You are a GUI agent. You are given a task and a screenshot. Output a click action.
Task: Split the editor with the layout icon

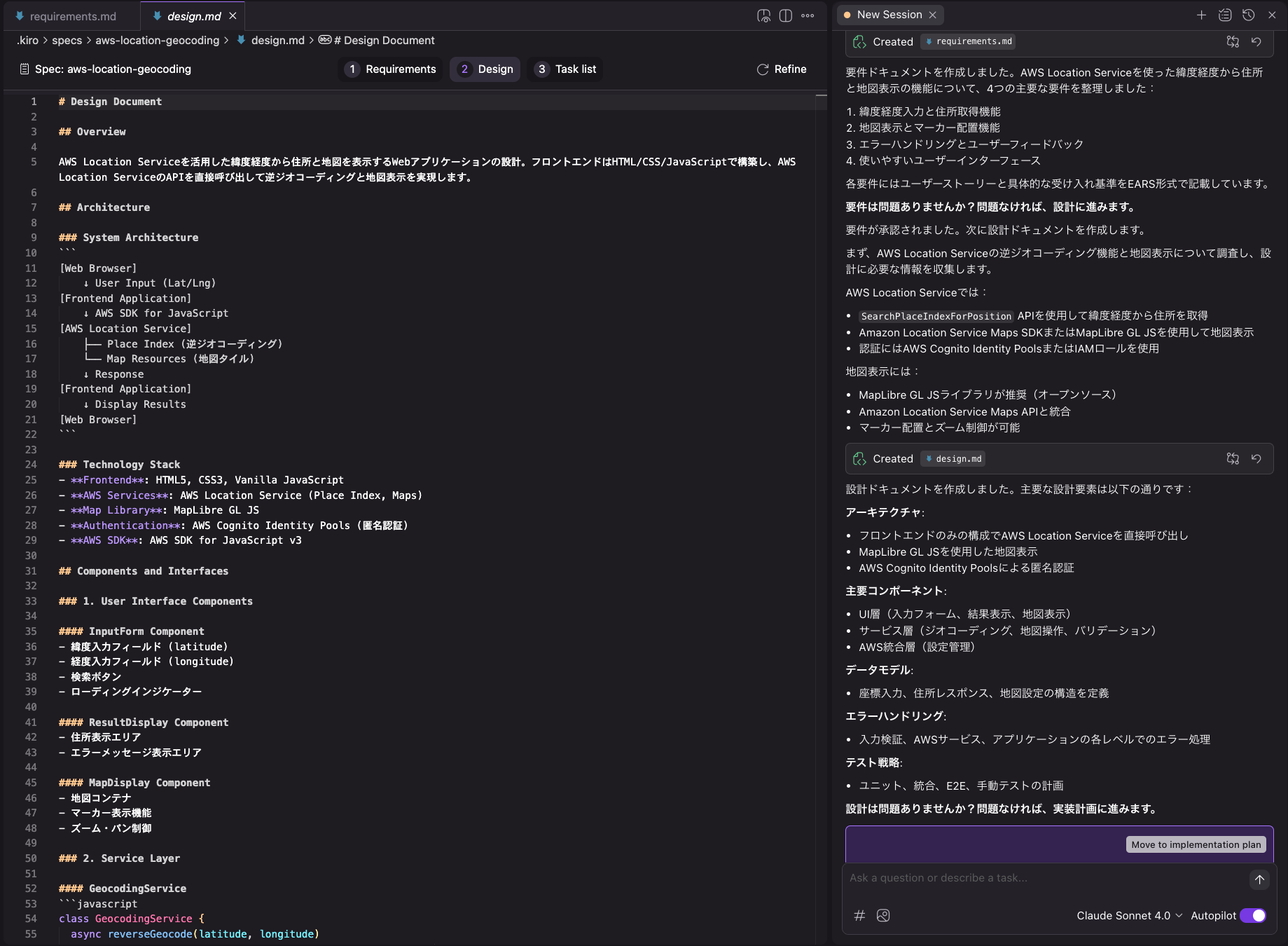tap(786, 15)
